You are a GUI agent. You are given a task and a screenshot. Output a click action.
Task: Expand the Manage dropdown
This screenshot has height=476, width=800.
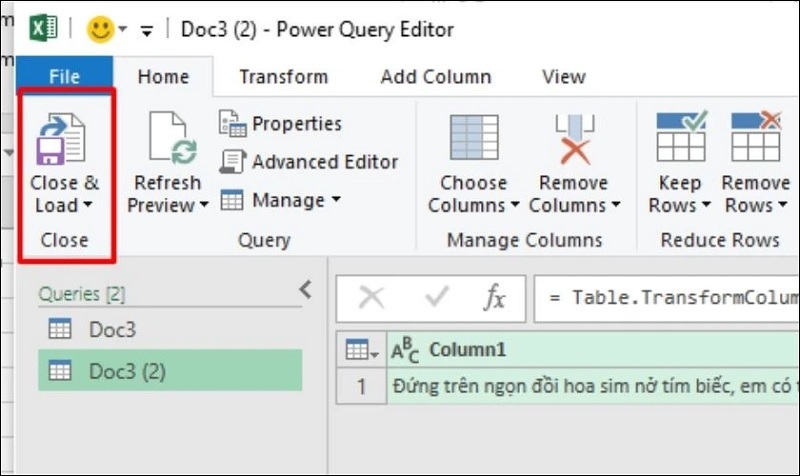tap(336, 201)
